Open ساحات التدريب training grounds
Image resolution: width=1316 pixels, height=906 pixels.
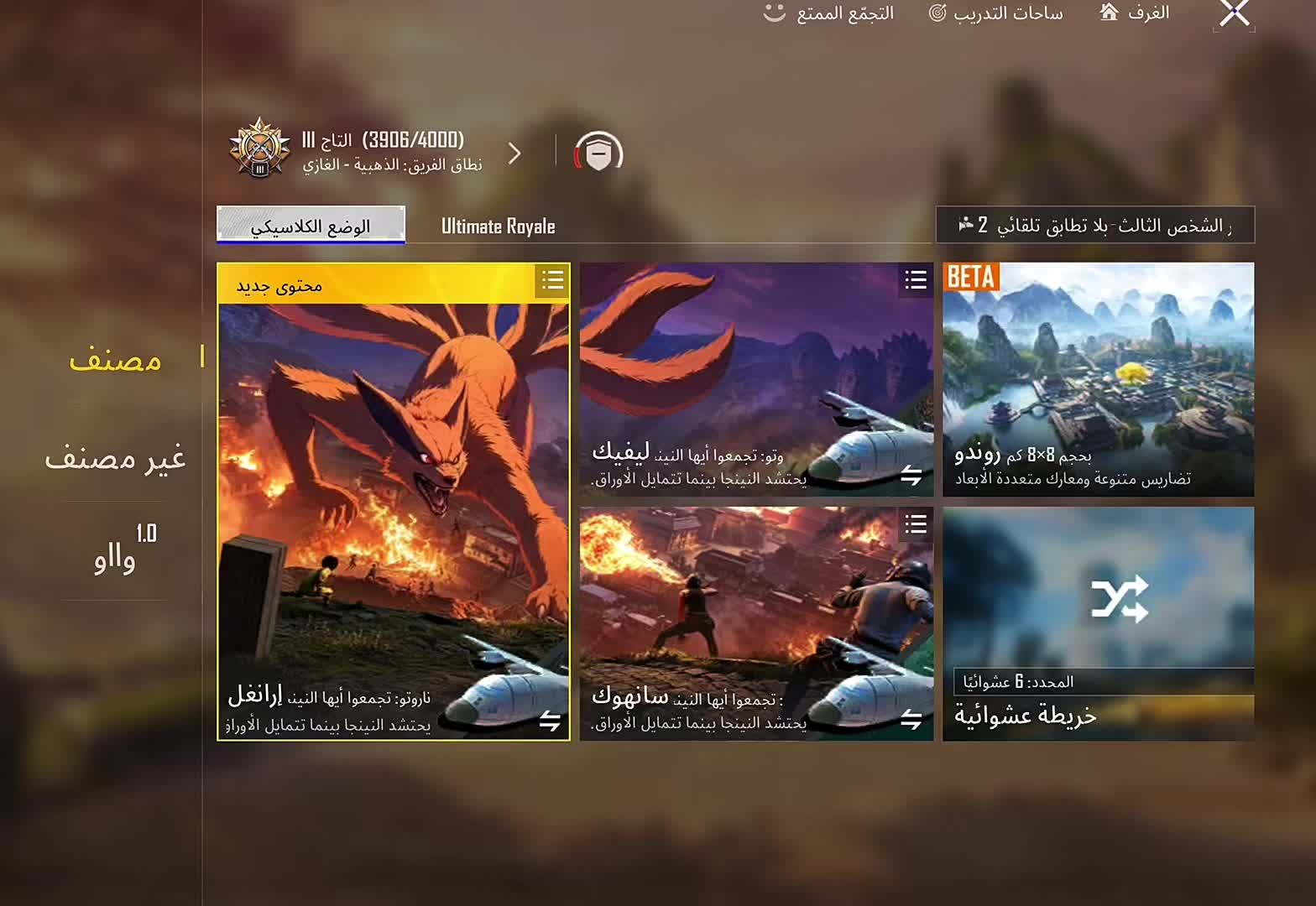tap(995, 13)
